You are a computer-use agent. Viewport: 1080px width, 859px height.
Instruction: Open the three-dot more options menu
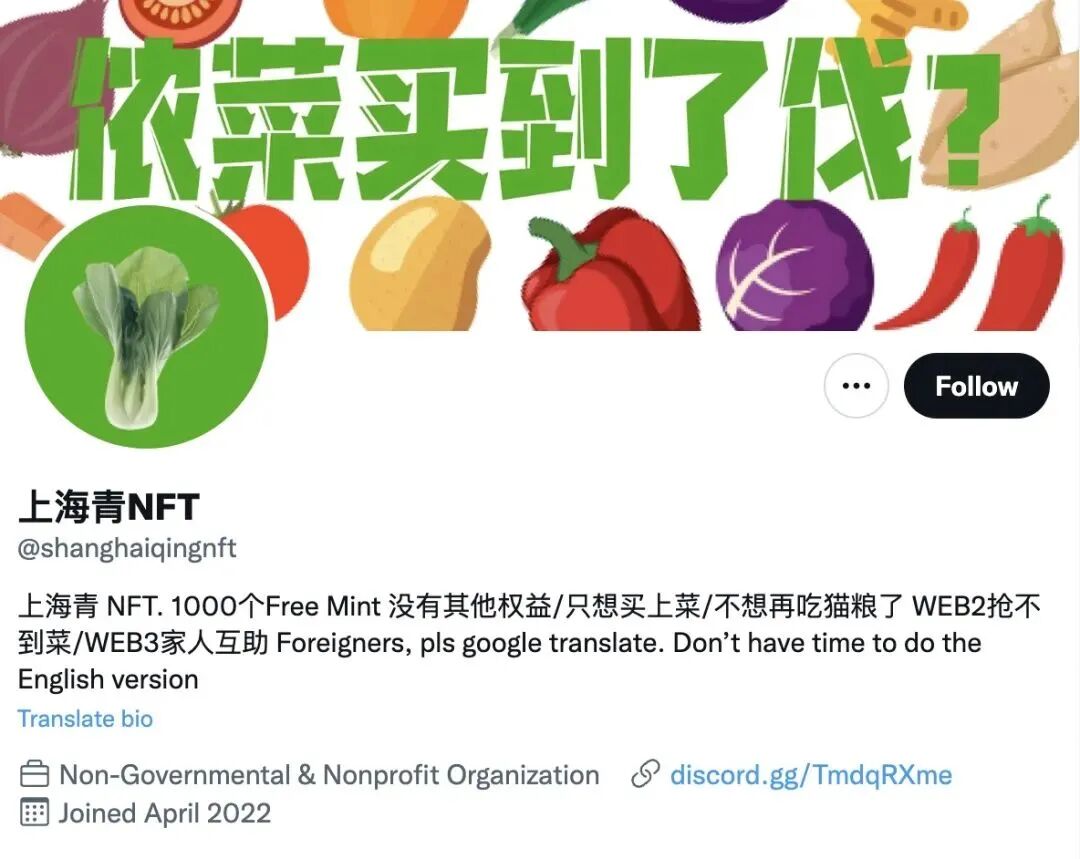[856, 386]
